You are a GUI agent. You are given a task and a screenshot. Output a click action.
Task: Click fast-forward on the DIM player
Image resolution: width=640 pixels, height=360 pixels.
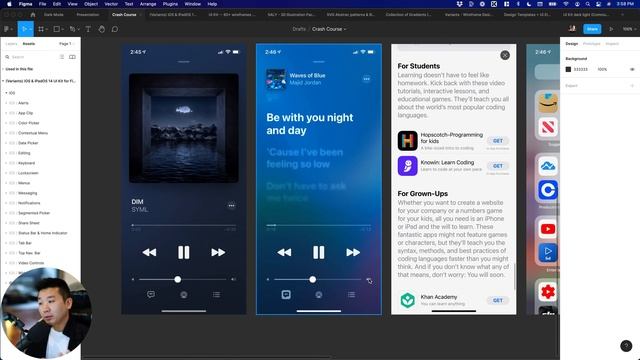(x=218, y=252)
